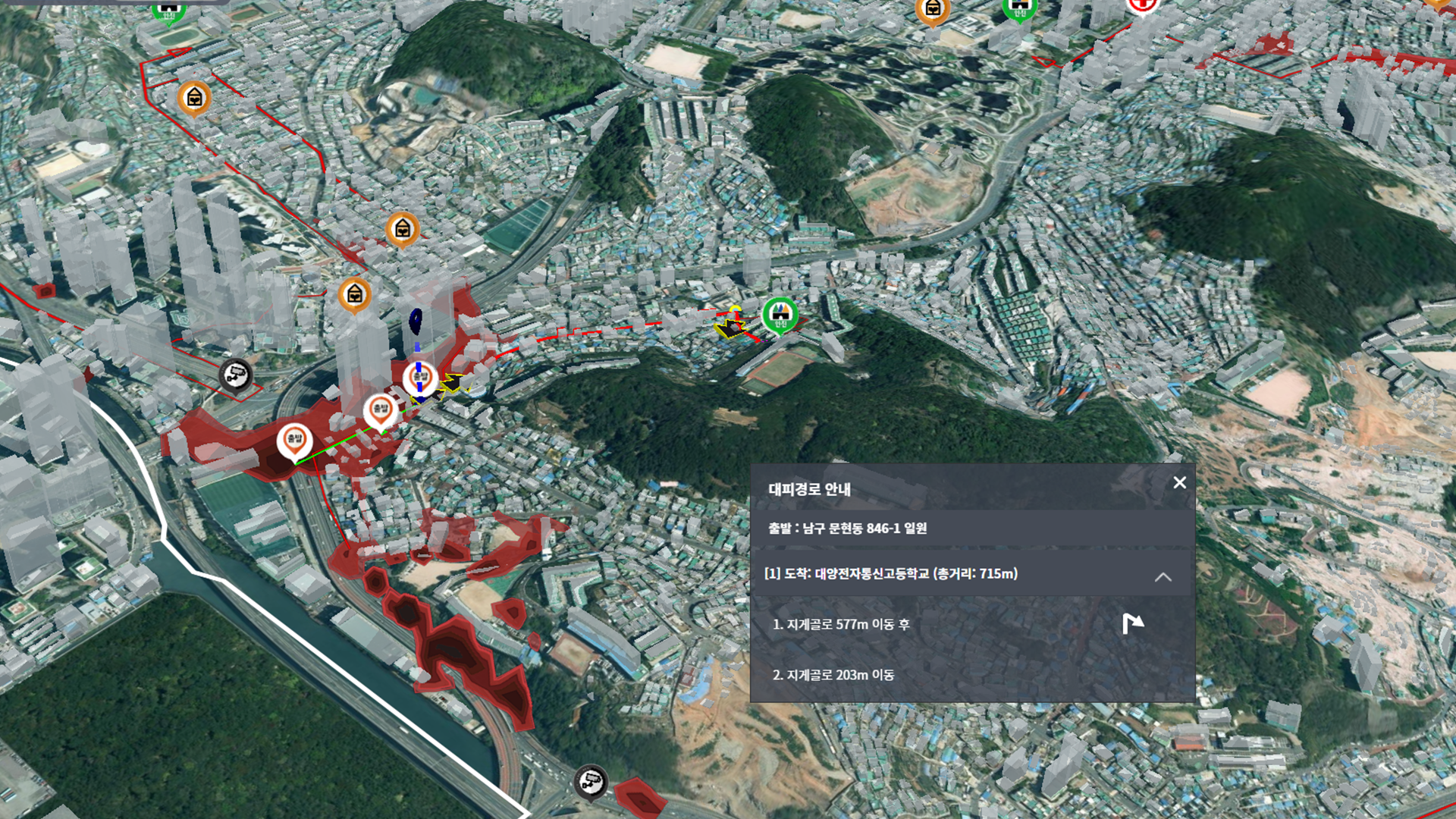Viewport: 1456px width, 819px height.
Task: Select step 1 지게골로 577m 이동 후
Action: [x=841, y=624]
